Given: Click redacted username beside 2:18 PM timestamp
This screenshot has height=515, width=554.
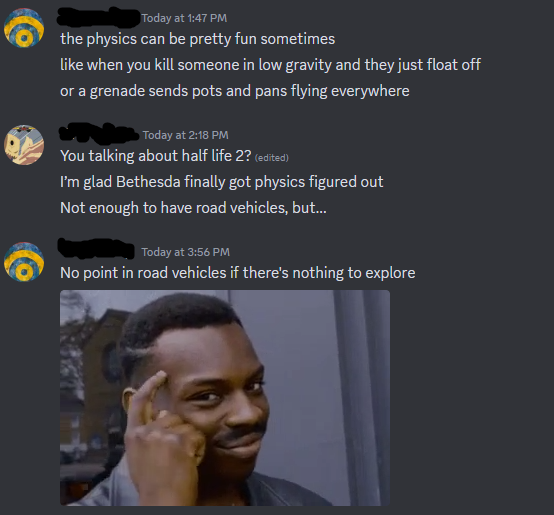Looking at the screenshot, I should pyautogui.click(x=99, y=134).
